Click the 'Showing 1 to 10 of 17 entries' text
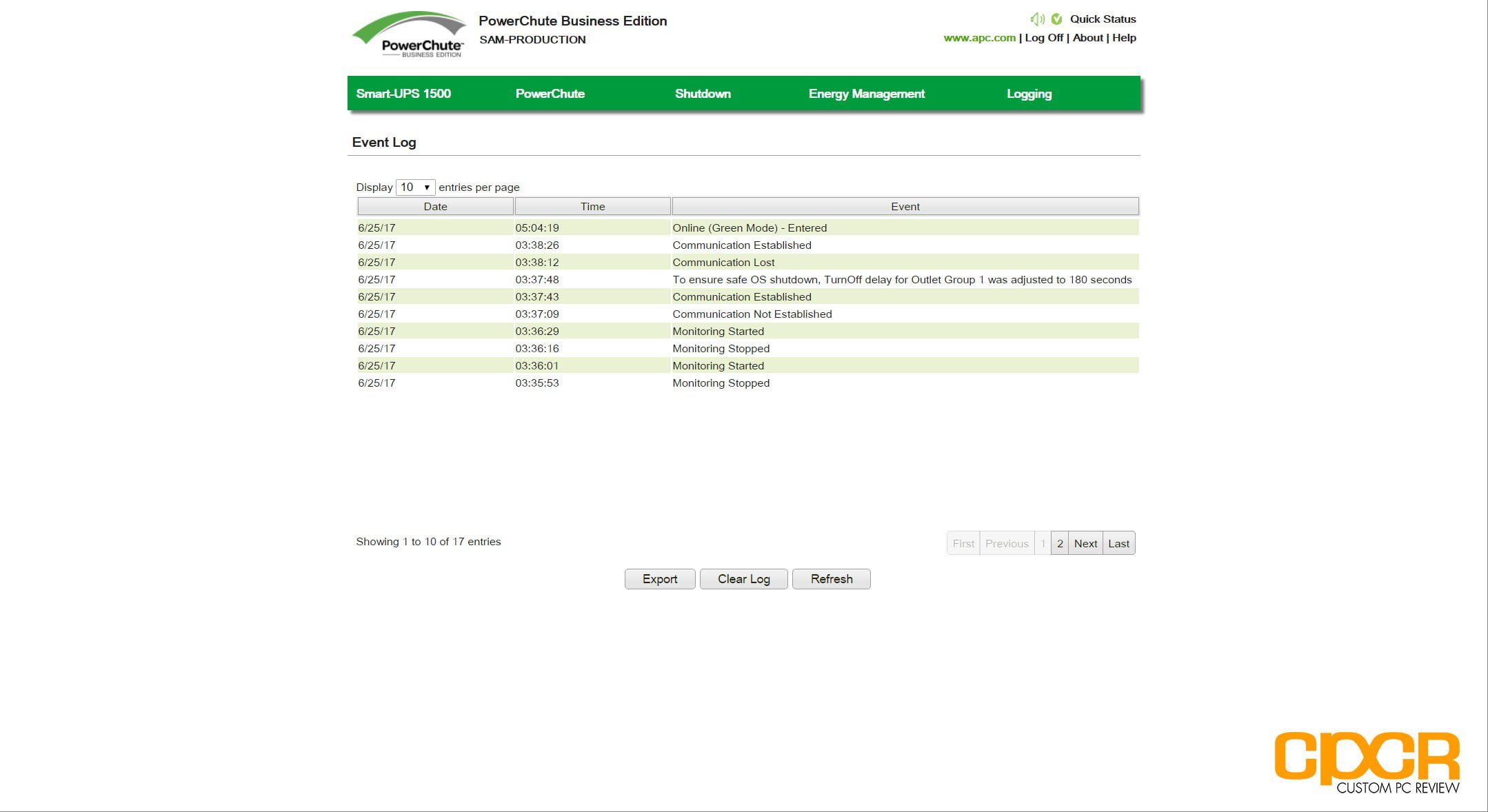Viewport: 1488px width, 812px height. [428, 542]
